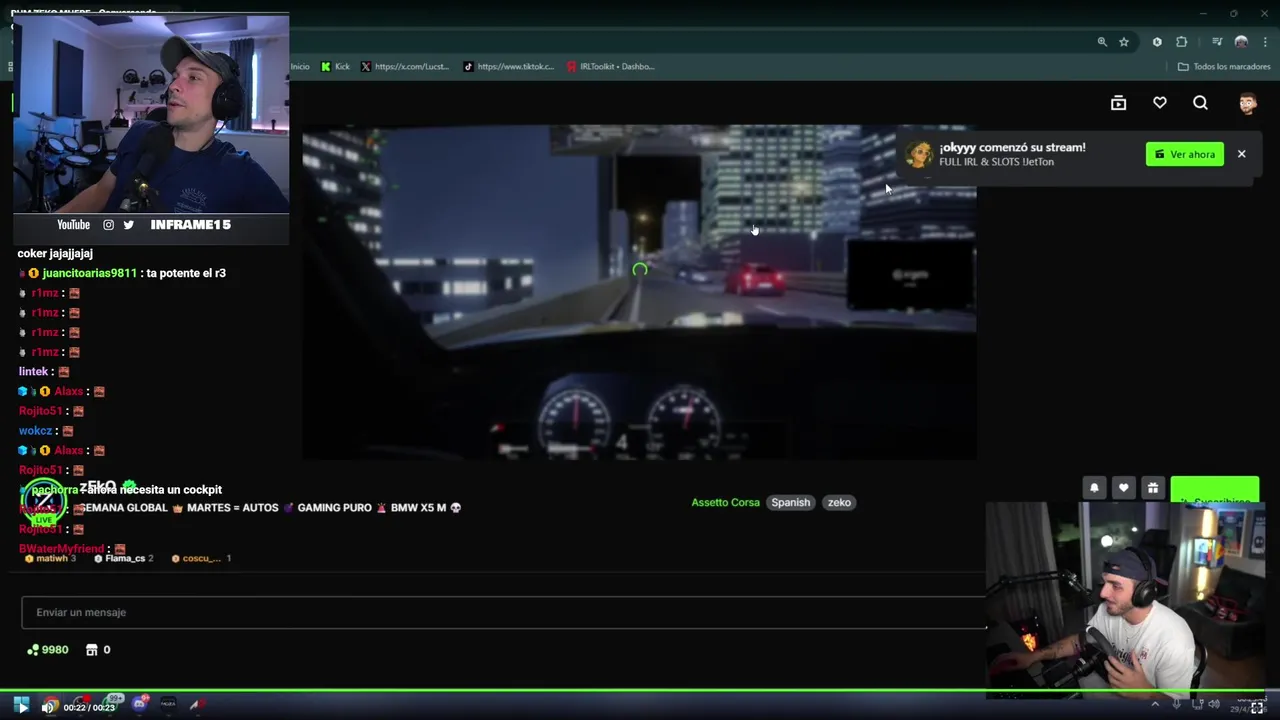Bookmark this page with the star icon
This screenshot has width=1280, height=720.
click(x=1124, y=42)
